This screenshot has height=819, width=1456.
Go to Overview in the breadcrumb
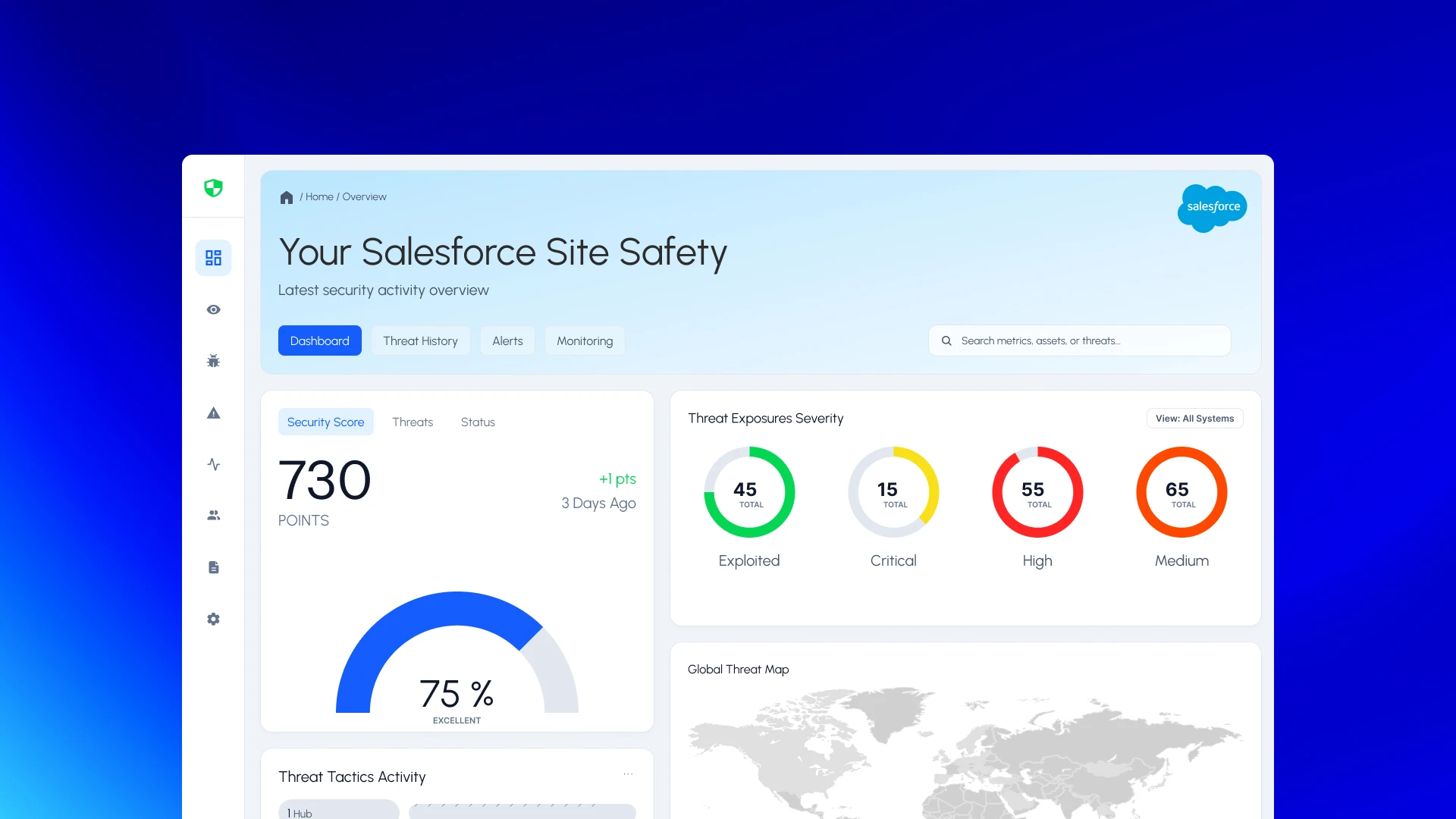click(364, 196)
